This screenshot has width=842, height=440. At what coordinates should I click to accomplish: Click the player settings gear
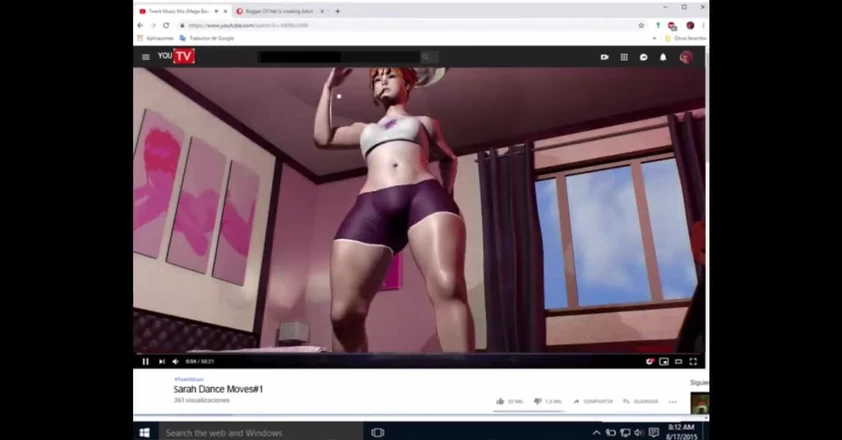tap(650, 362)
